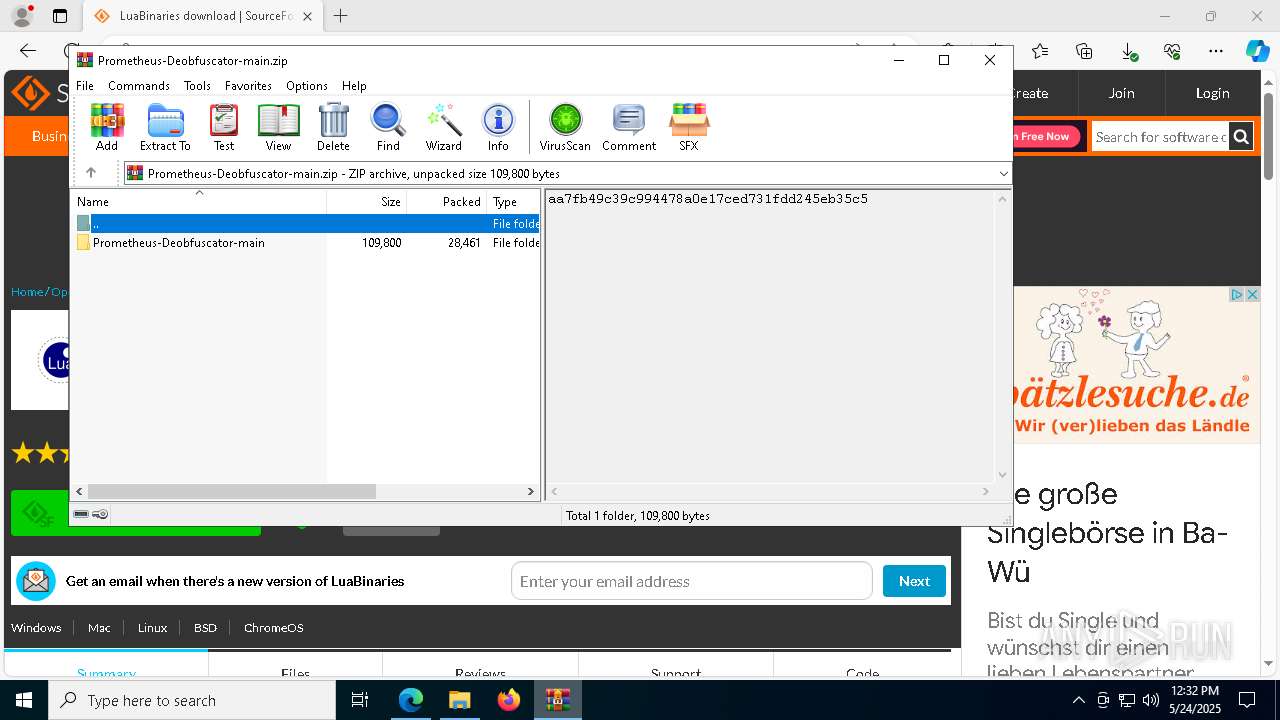Image resolution: width=1280 pixels, height=720 pixels.
Task: Open the File menu
Action: [x=85, y=86]
